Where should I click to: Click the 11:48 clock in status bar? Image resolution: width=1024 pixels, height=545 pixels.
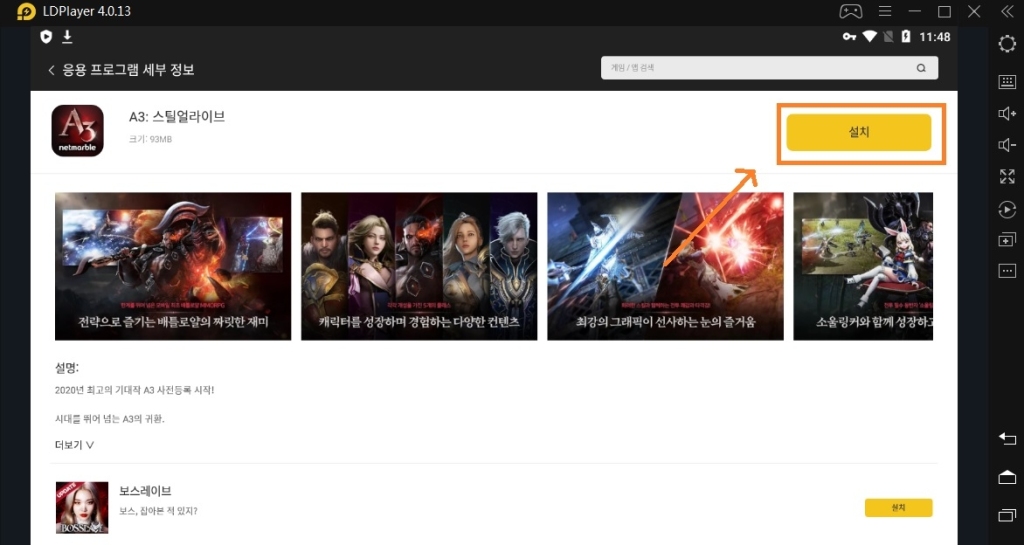coord(935,37)
